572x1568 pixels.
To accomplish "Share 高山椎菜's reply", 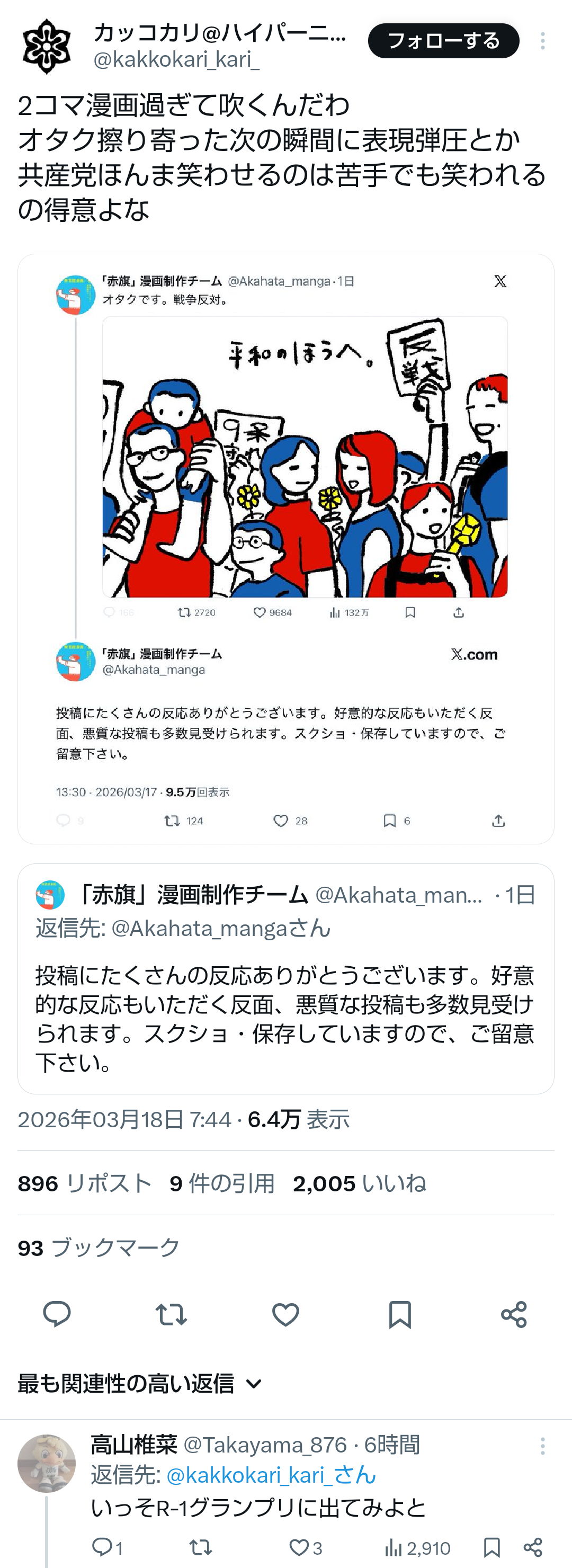I will (532, 1547).
